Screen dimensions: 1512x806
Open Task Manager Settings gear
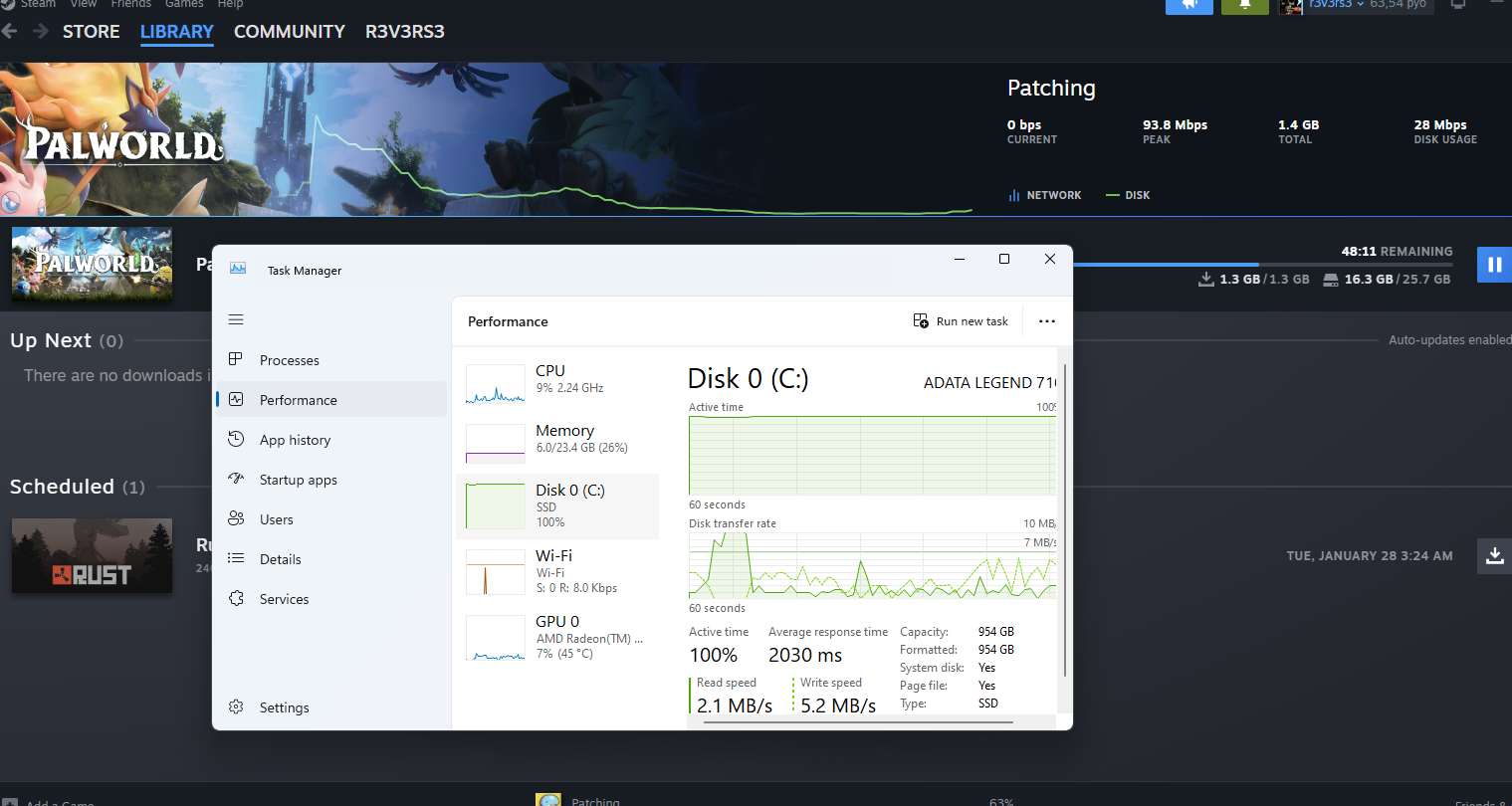pos(236,707)
